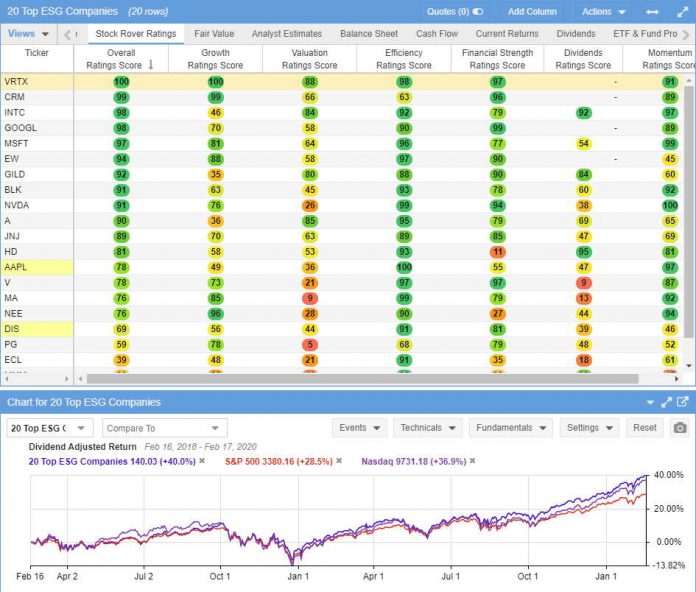The image size is (696, 592).
Task: Click MA's Valuation score badge 9
Action: [310, 298]
